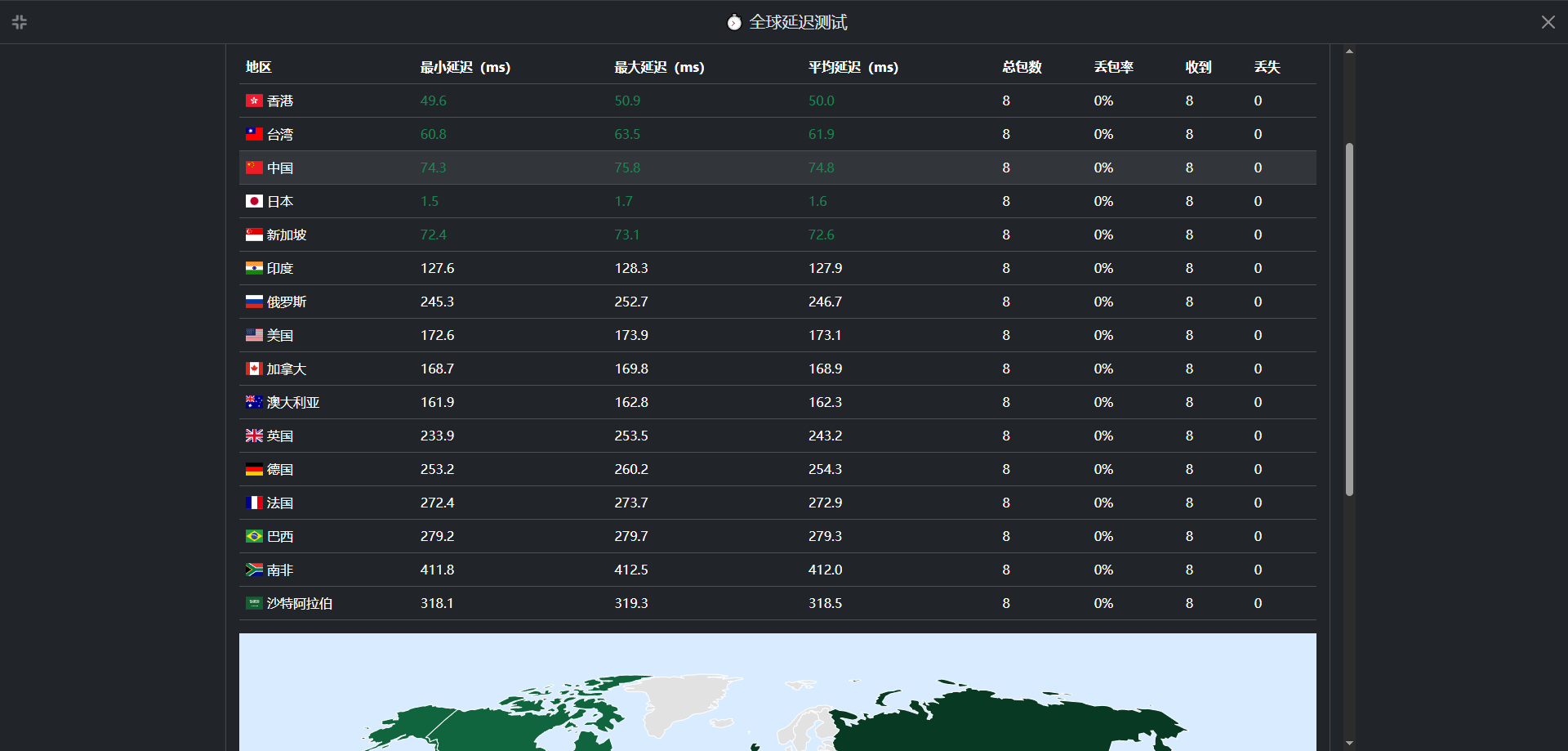Select the 俄罗斯 row label
The height and width of the screenshot is (751, 1568).
[286, 302]
